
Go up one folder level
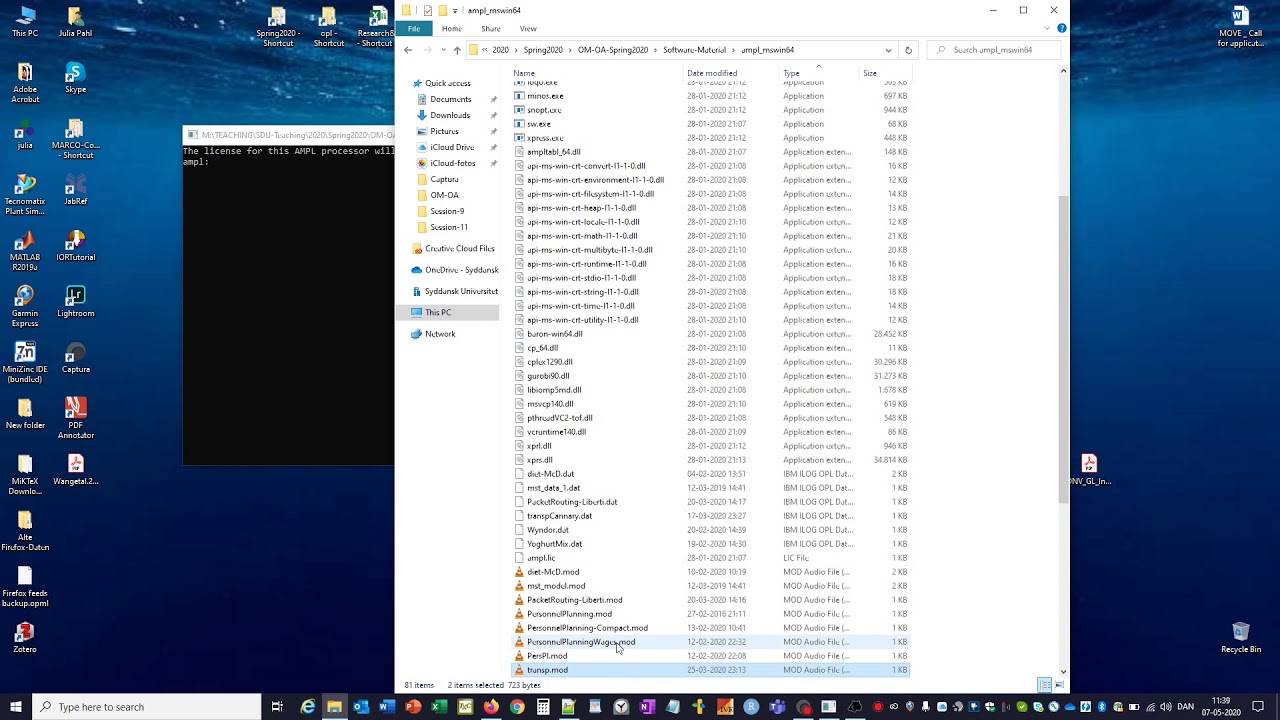tap(457, 50)
